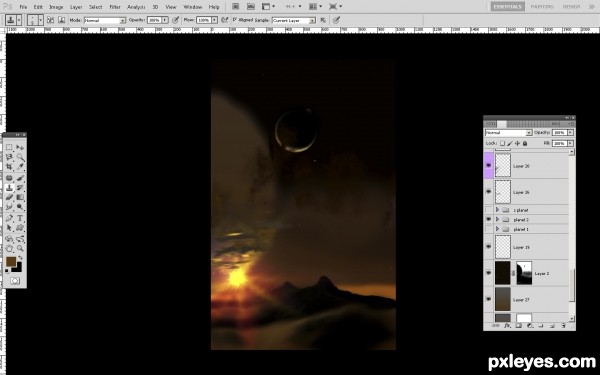Open the brush preset picker arrow
The width and height of the screenshot is (600, 375).
40,20
